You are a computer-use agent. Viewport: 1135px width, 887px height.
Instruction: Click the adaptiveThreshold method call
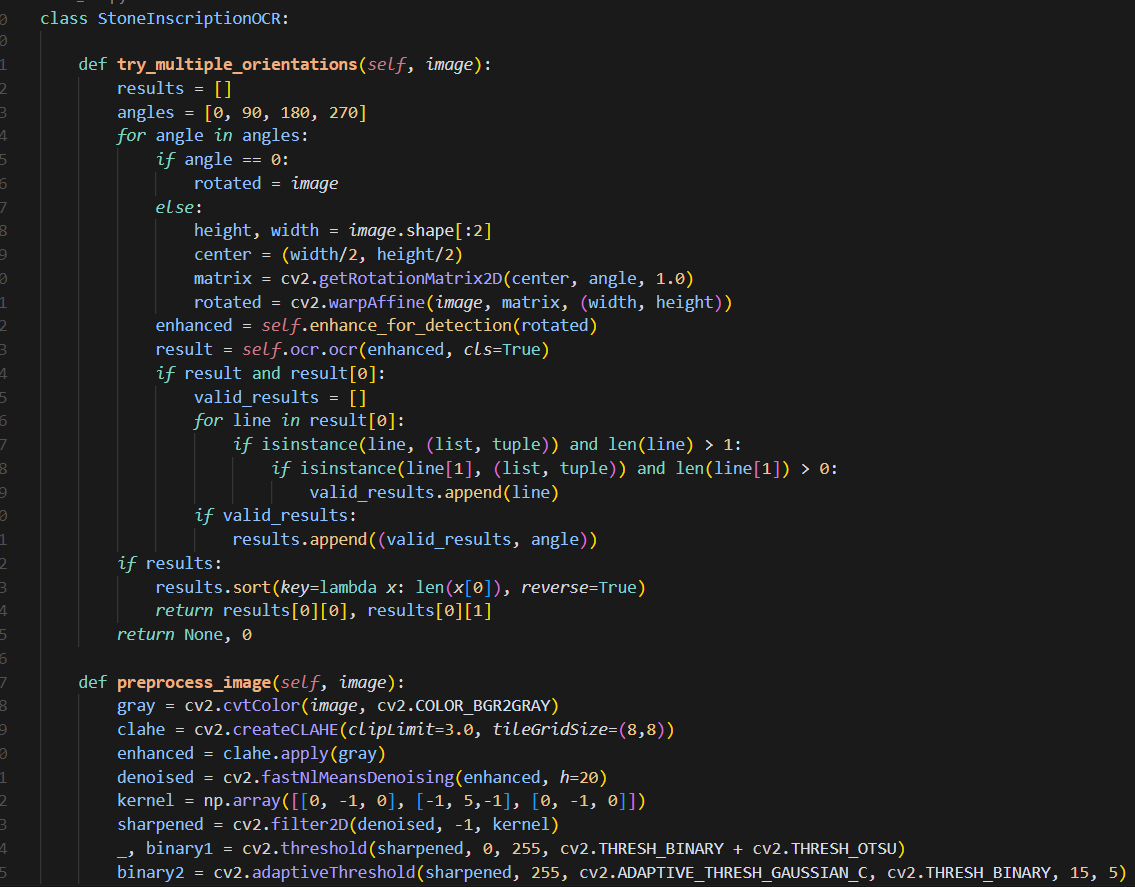coord(334,872)
